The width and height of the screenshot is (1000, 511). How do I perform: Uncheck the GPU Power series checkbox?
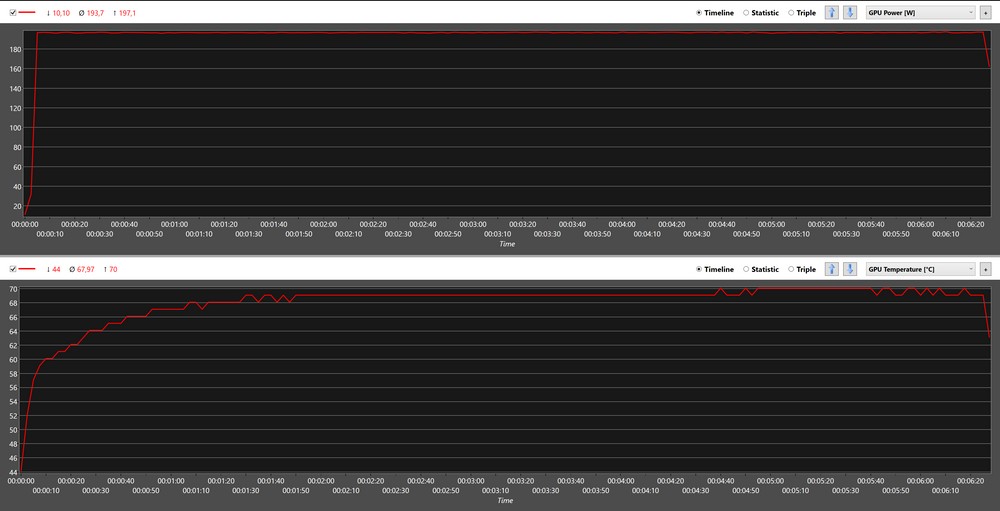[12, 13]
